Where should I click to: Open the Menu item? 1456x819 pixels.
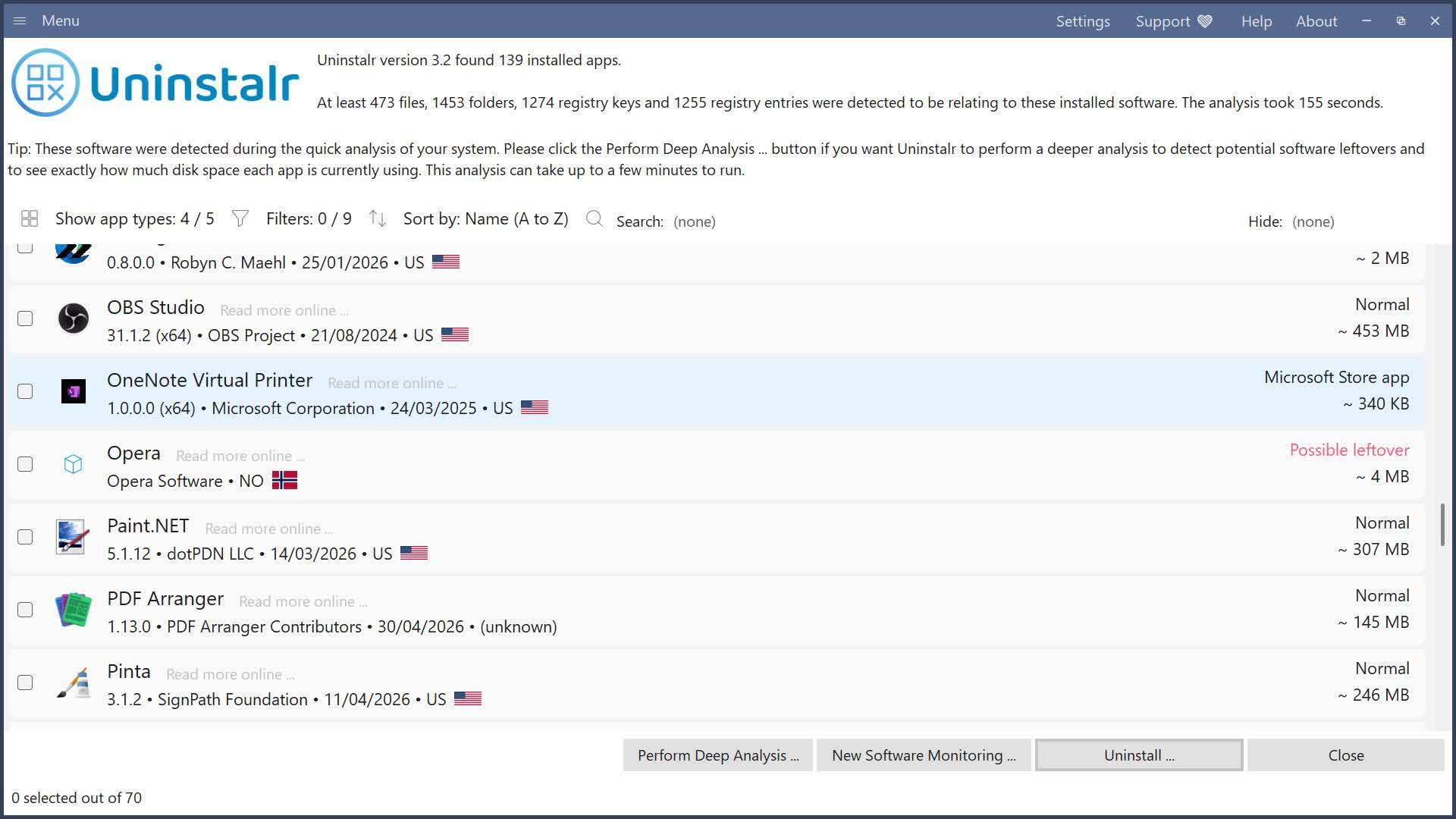pos(61,21)
